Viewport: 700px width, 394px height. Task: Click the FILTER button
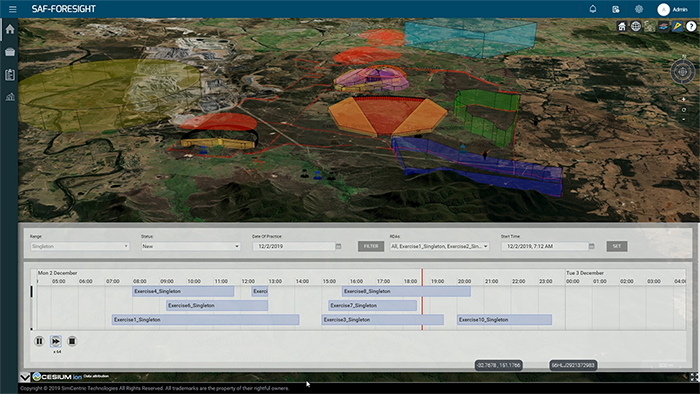point(371,246)
